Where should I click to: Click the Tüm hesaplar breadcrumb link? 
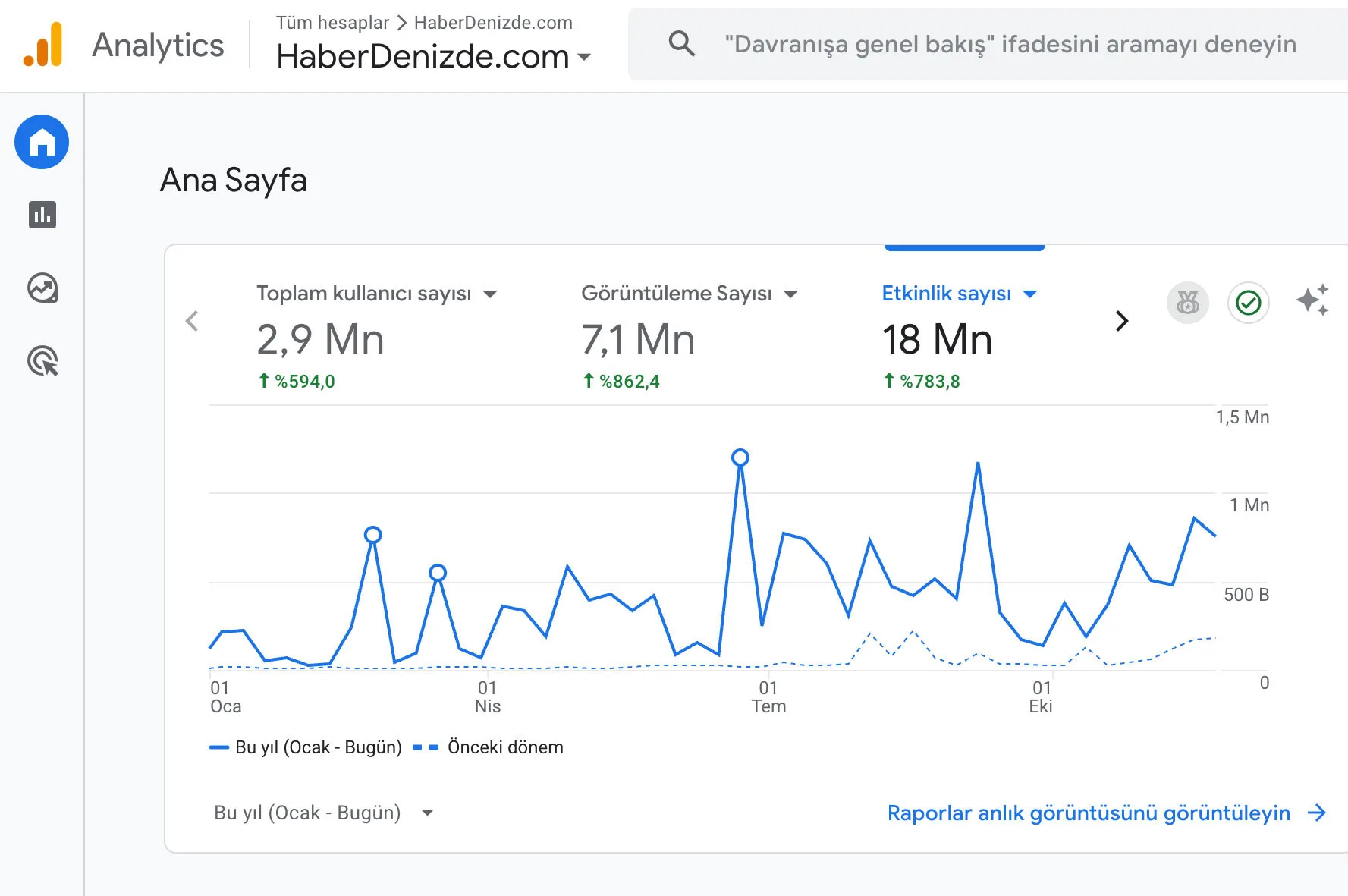click(x=332, y=23)
